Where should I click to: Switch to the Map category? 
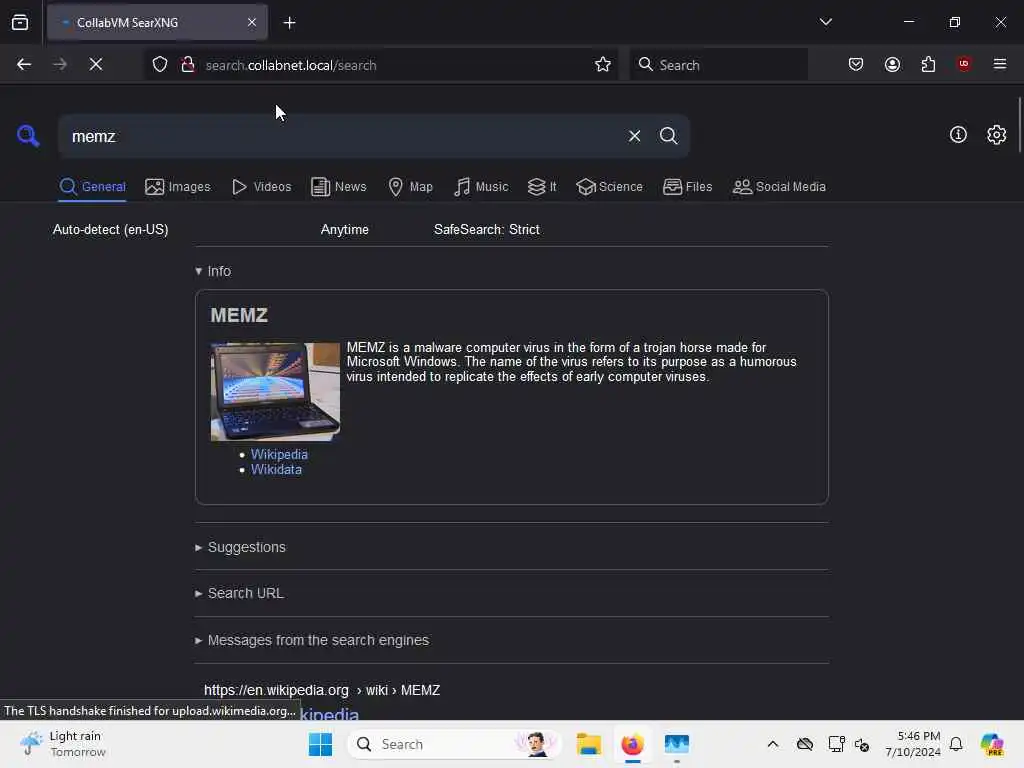pos(410,187)
